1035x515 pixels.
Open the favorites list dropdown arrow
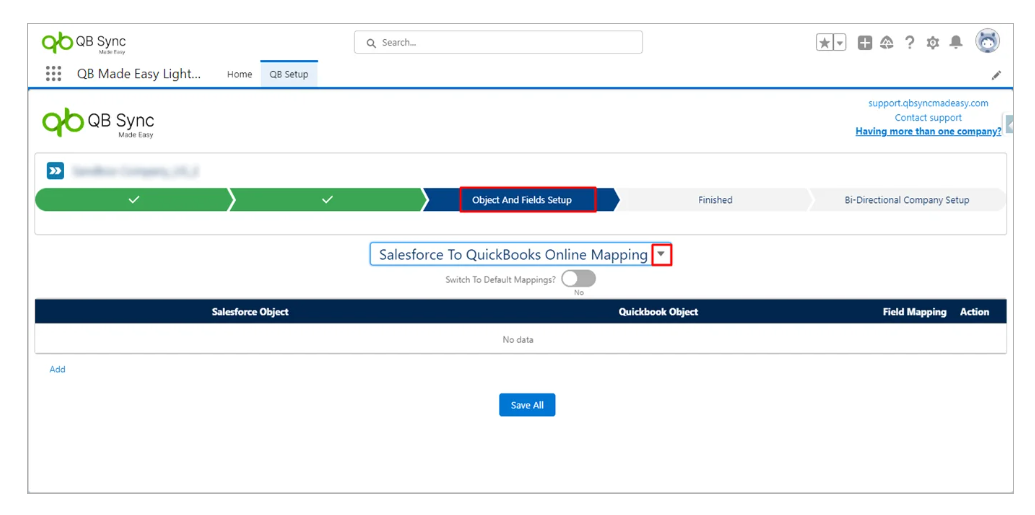840,43
